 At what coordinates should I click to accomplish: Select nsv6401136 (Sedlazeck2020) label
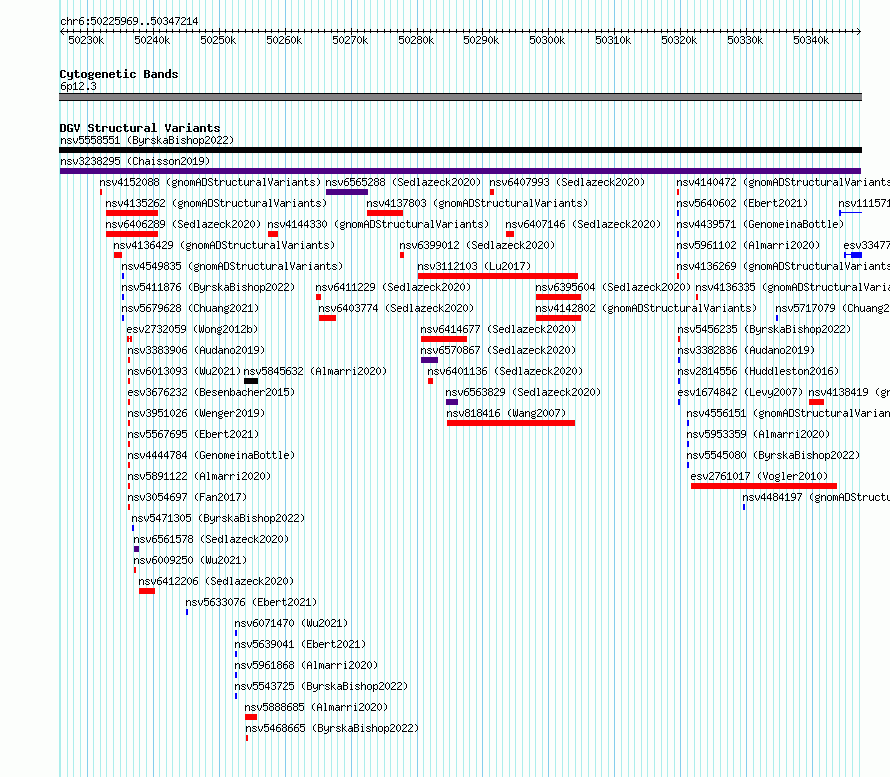(x=505, y=371)
